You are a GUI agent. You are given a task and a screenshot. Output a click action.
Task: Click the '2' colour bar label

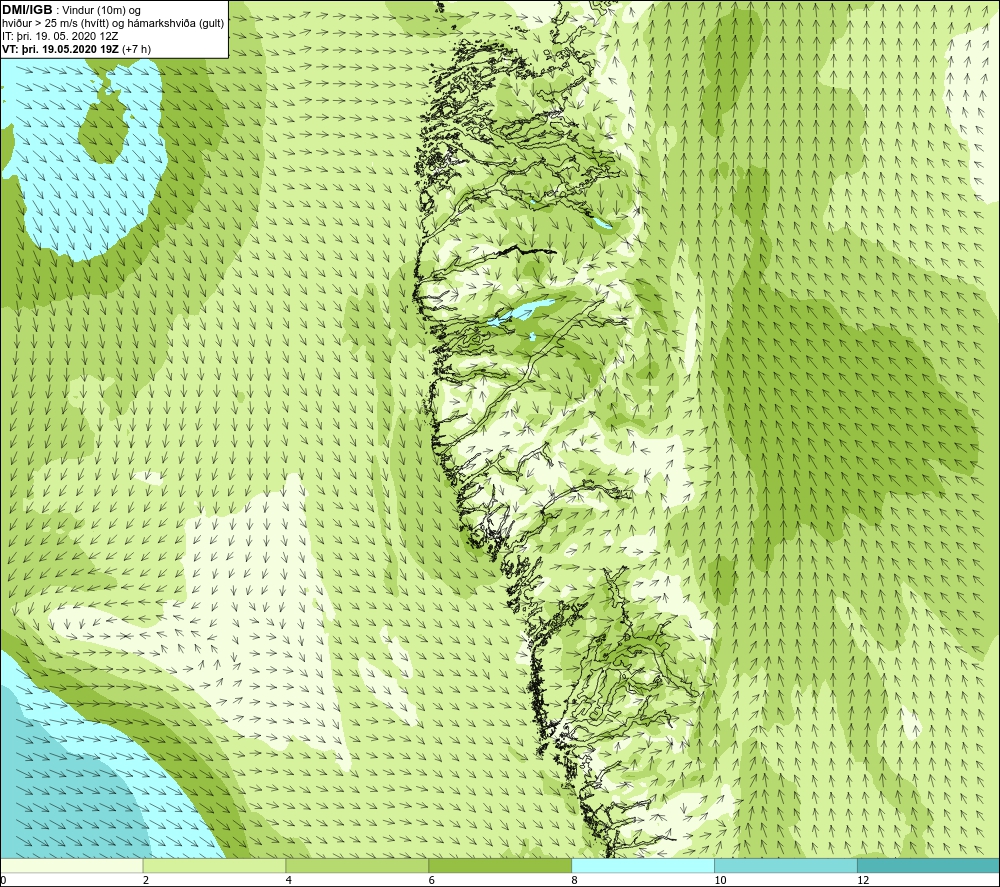point(146,880)
